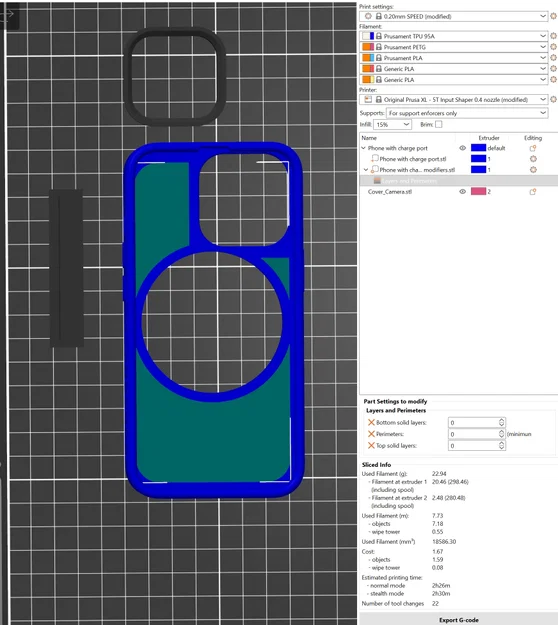Select Phone with cha... modifiers.stl row

[x=417, y=169]
